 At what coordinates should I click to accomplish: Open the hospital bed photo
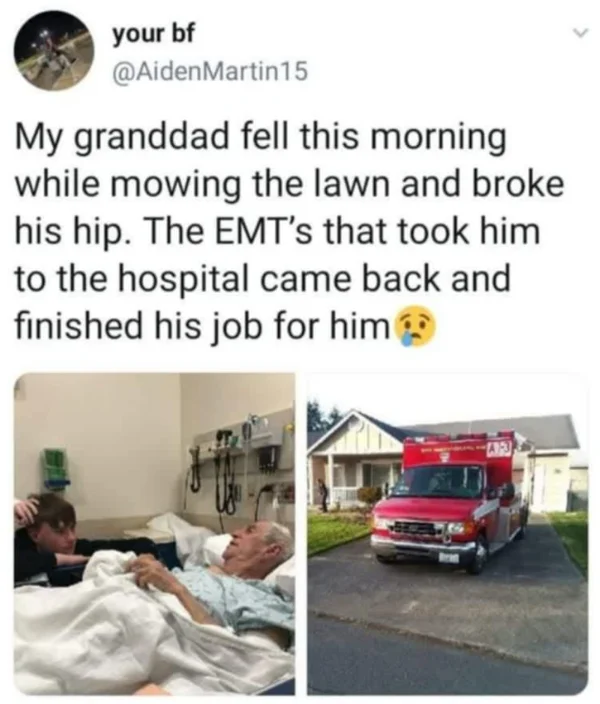(x=155, y=534)
